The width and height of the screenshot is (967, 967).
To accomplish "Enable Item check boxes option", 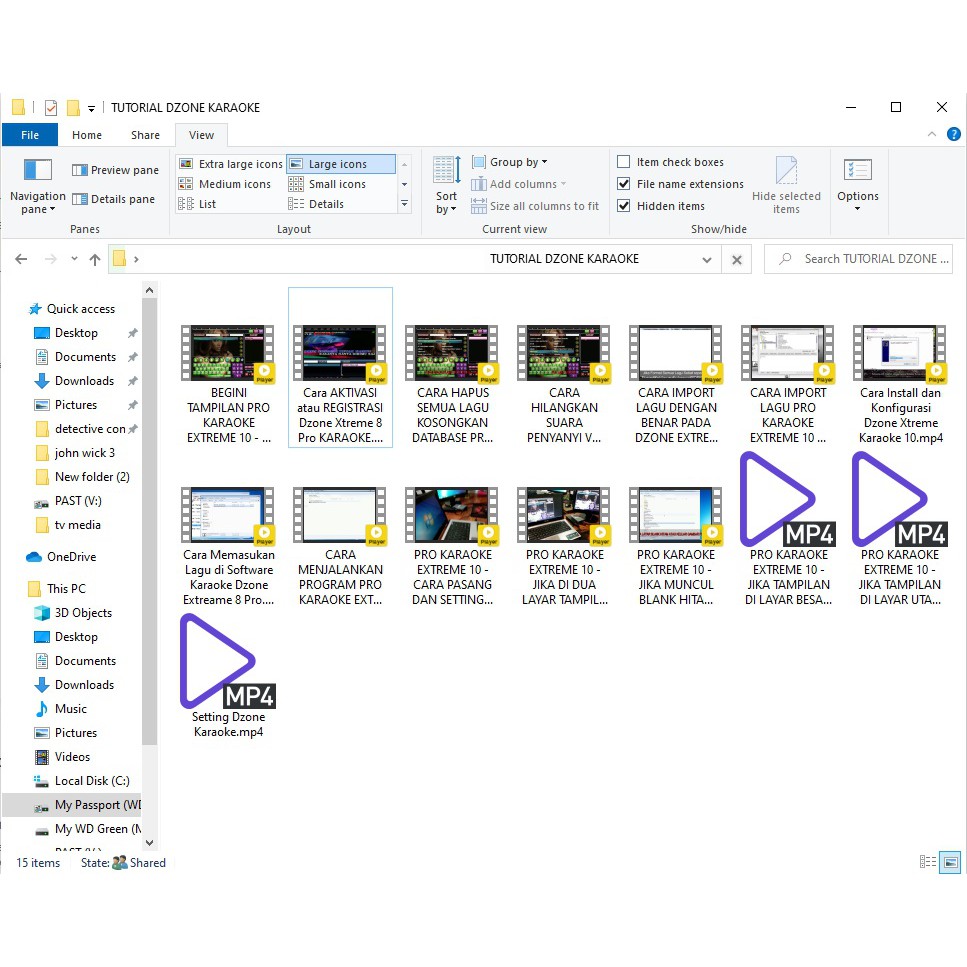I will tap(624, 162).
